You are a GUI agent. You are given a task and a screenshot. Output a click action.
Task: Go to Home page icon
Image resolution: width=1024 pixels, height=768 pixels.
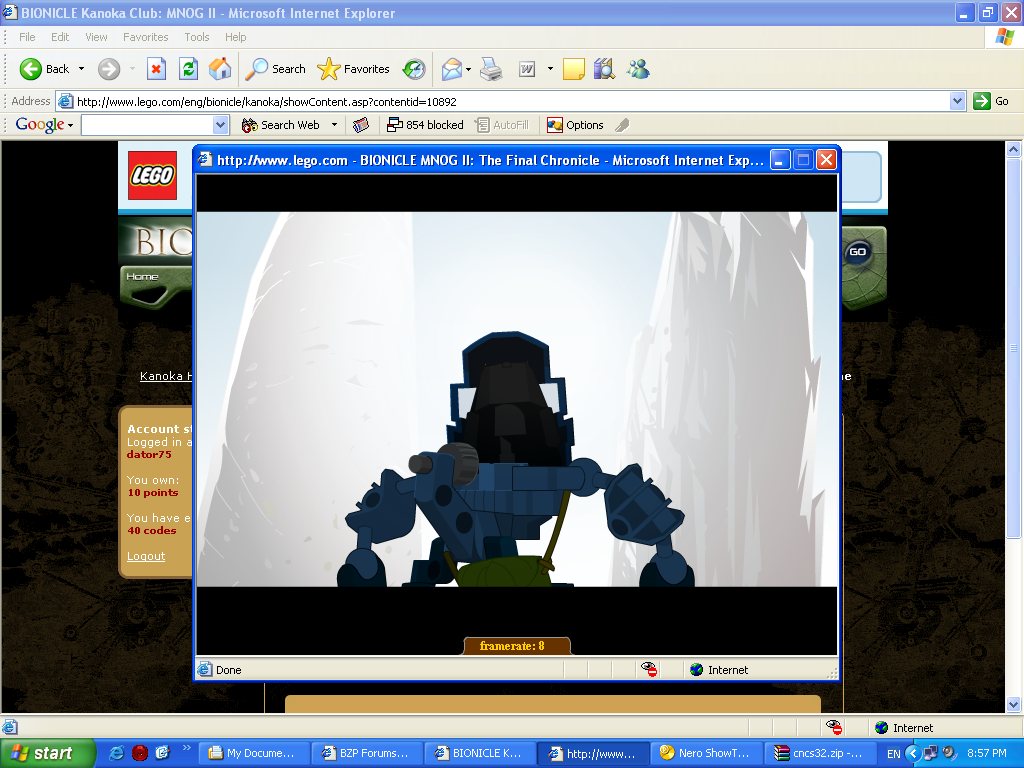[220, 69]
